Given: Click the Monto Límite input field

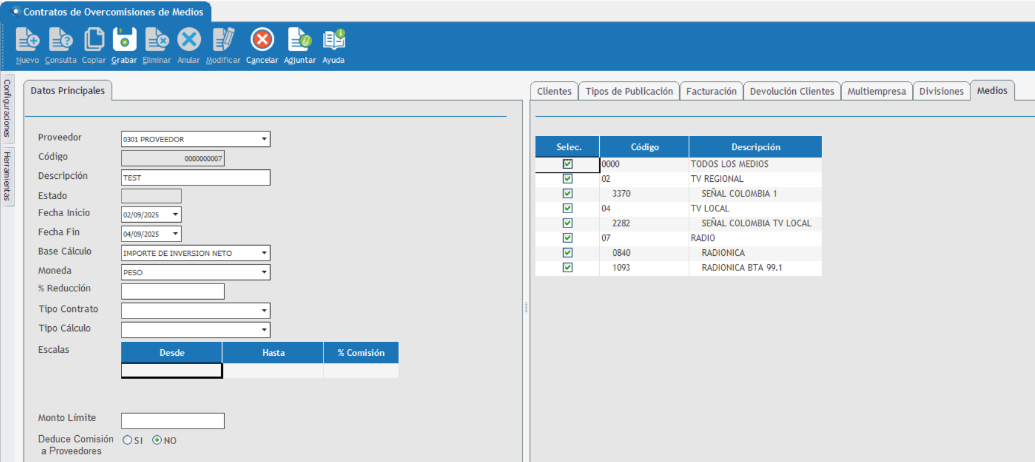Looking at the screenshot, I should (x=172, y=420).
